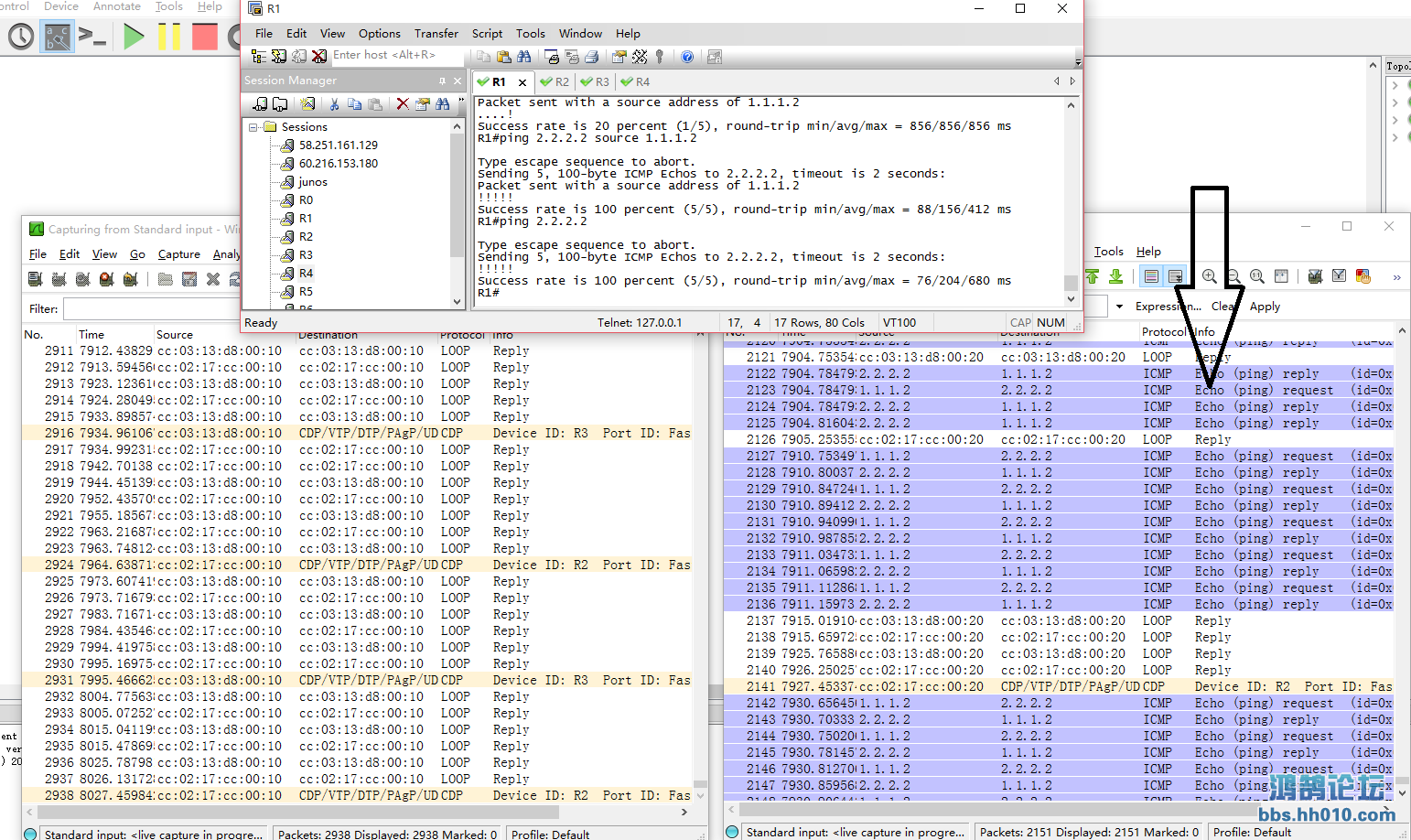This screenshot has height=840, width=1411.
Task: Open SecureCRT Transfer menu
Action: [436, 34]
